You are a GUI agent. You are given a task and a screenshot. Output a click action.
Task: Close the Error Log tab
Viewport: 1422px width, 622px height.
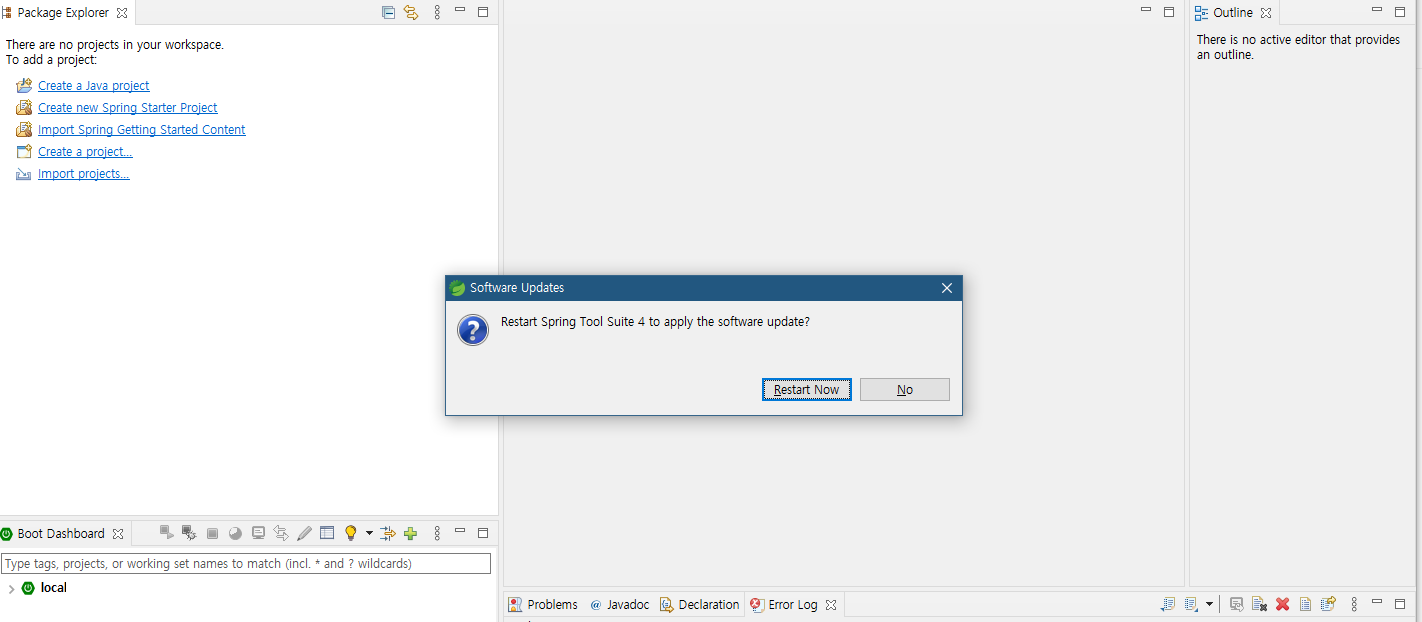(x=831, y=605)
